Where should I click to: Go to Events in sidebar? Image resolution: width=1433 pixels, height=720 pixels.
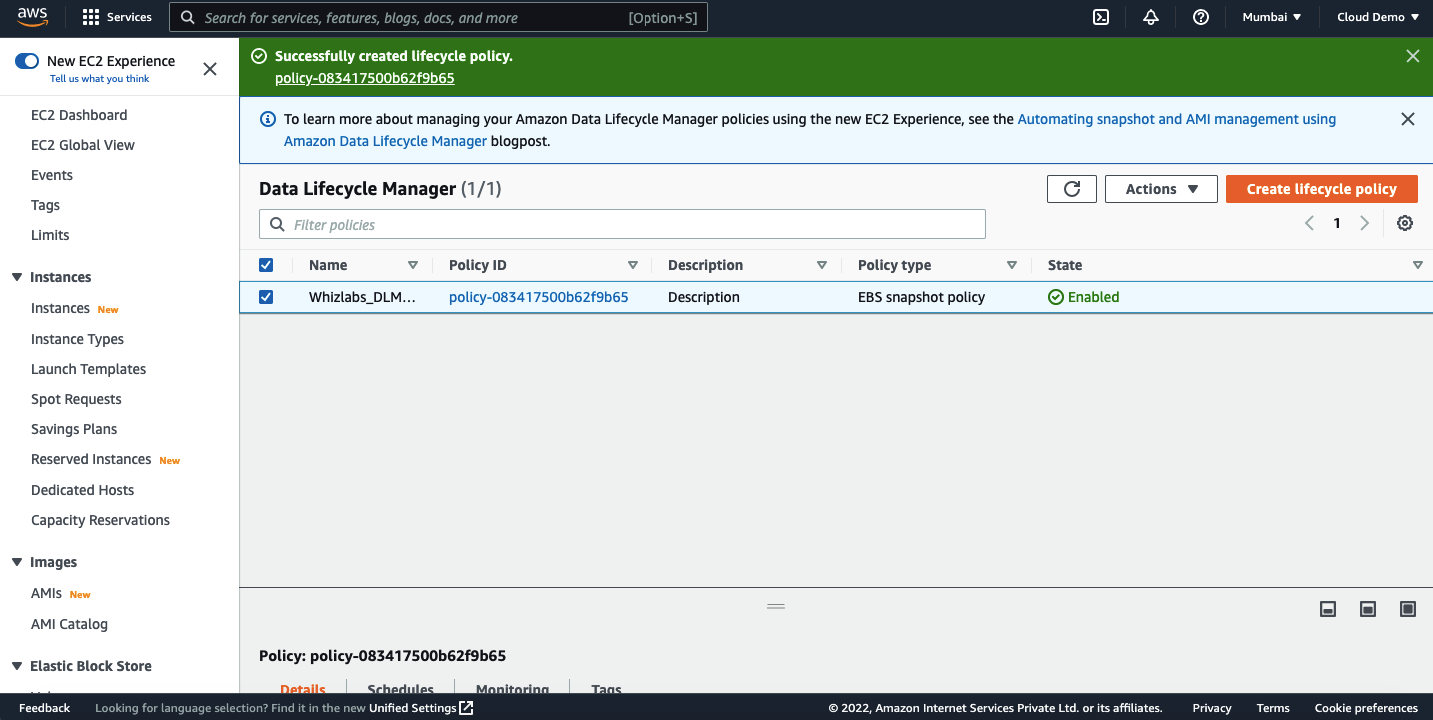click(52, 175)
